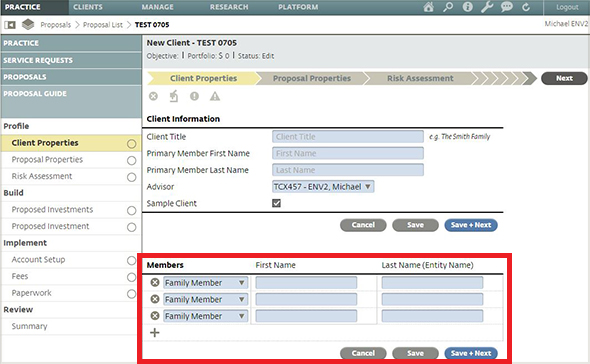Click Save + Next in Members section
590x364 pixels.
pyautogui.click(x=471, y=353)
